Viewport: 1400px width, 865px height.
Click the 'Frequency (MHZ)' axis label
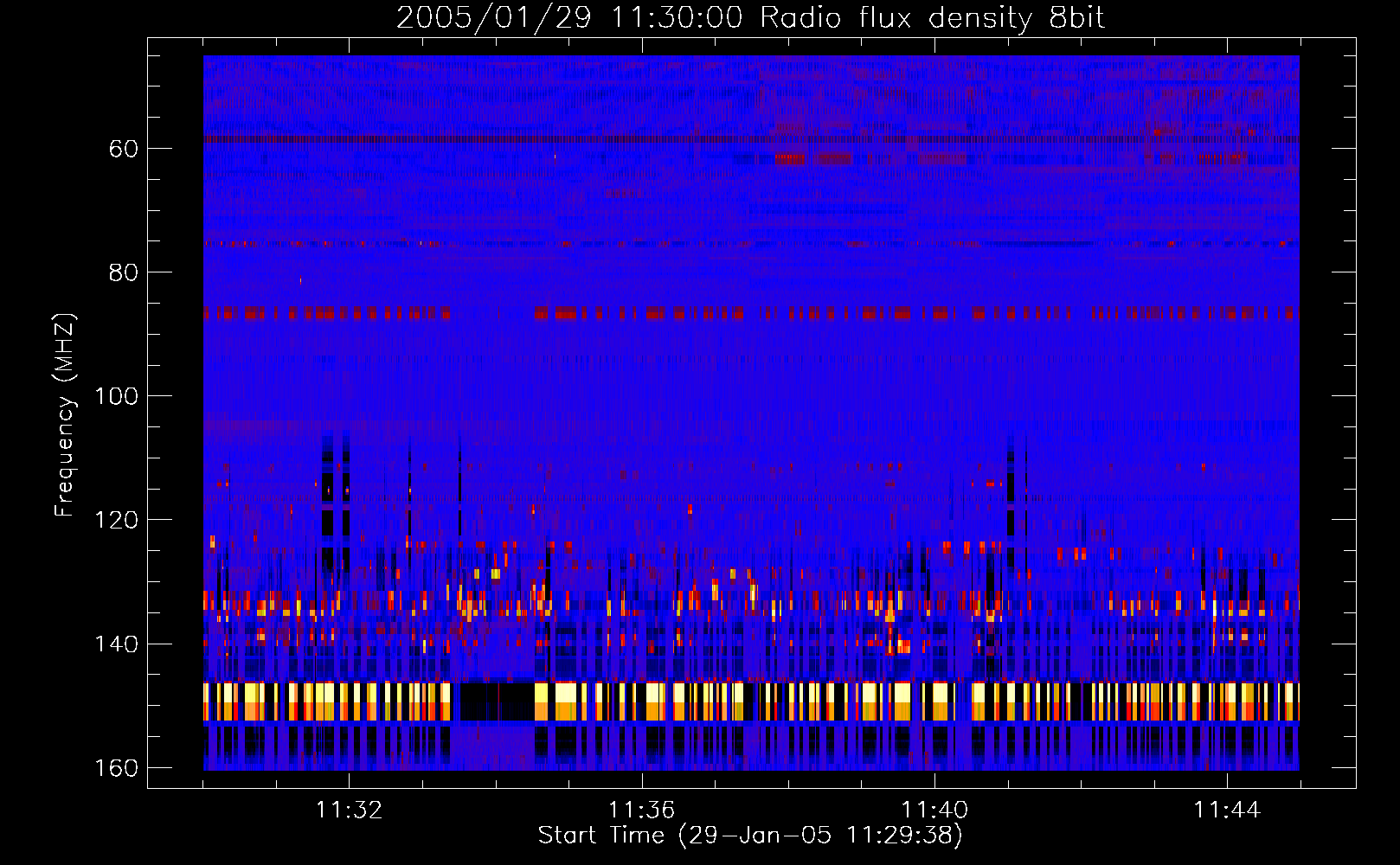coord(65,414)
